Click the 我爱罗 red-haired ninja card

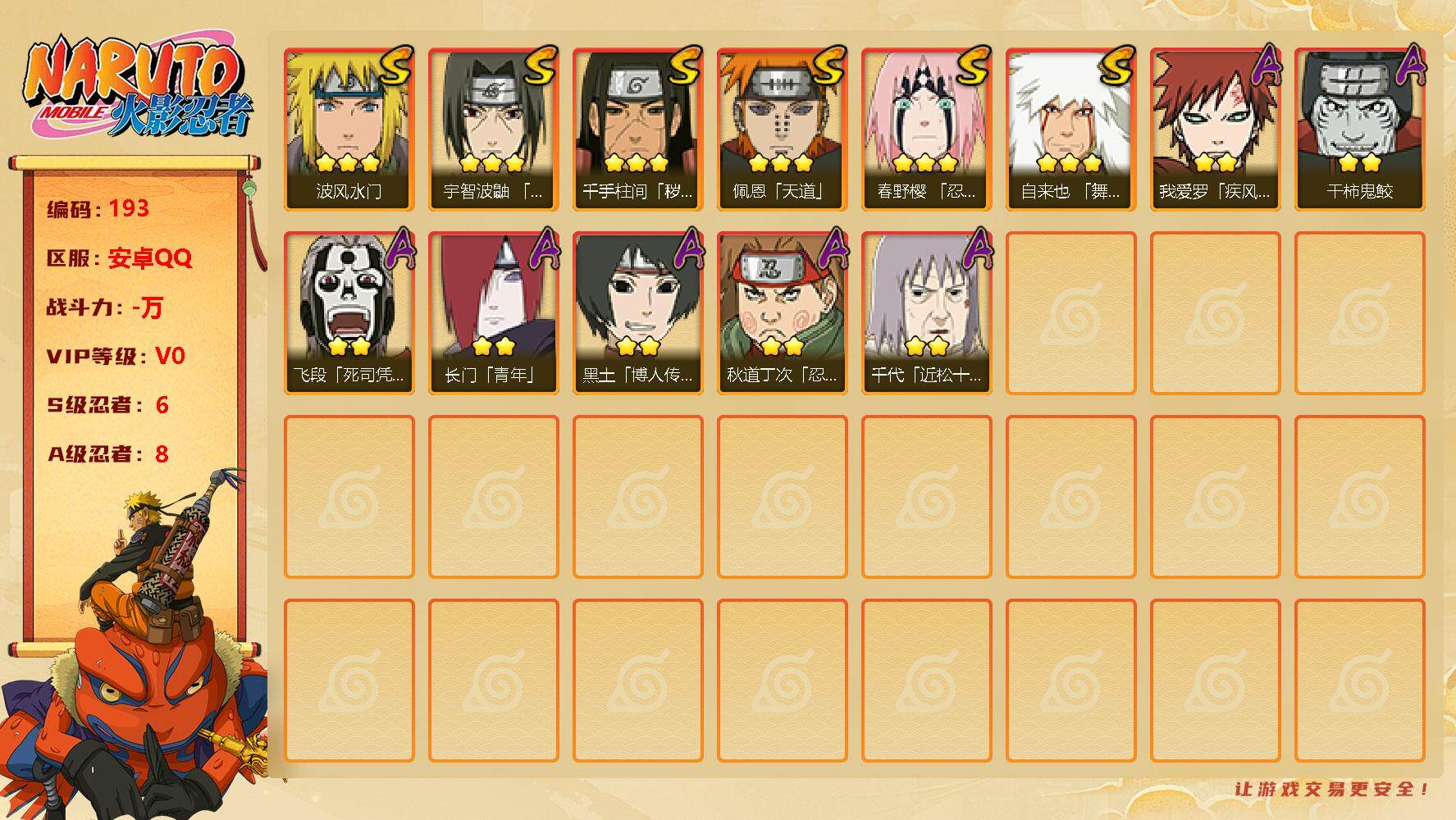click(x=1215, y=130)
